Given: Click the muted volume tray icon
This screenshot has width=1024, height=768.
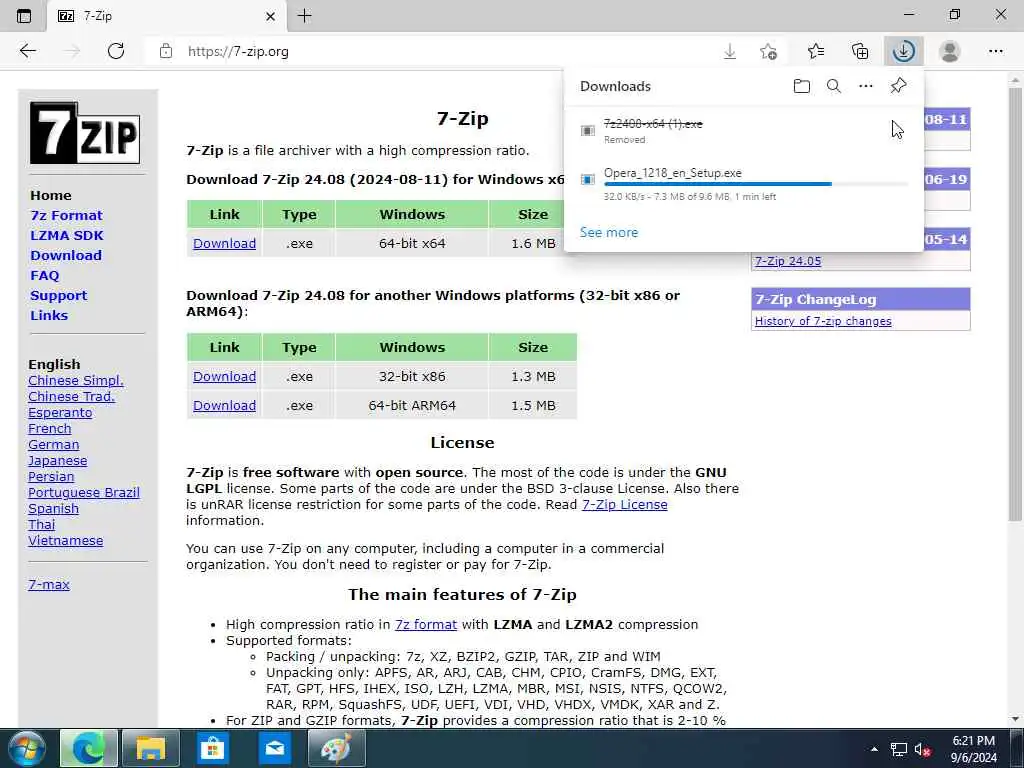Looking at the screenshot, I should tap(922, 750).
